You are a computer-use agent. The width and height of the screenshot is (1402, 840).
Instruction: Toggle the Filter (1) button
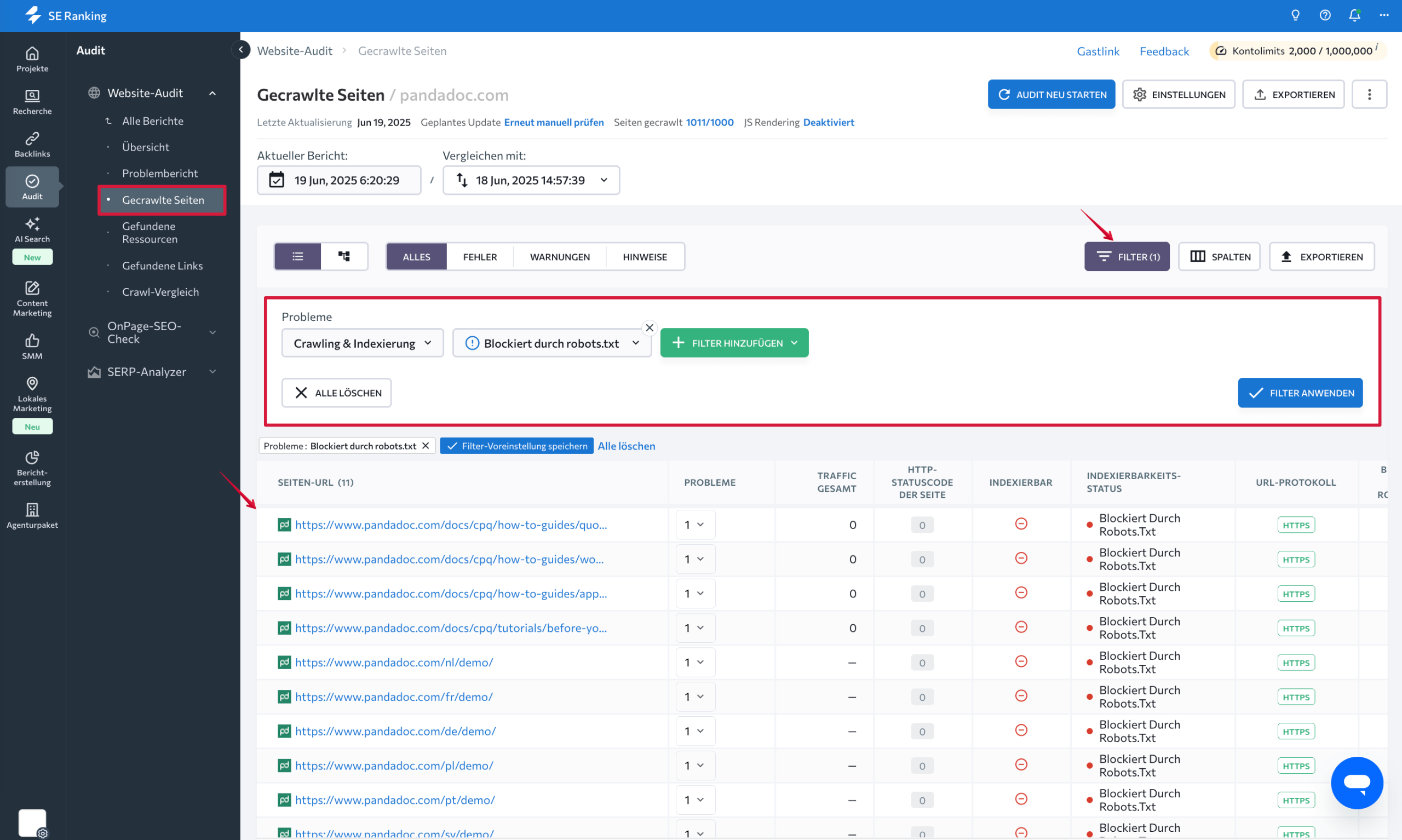click(1127, 257)
